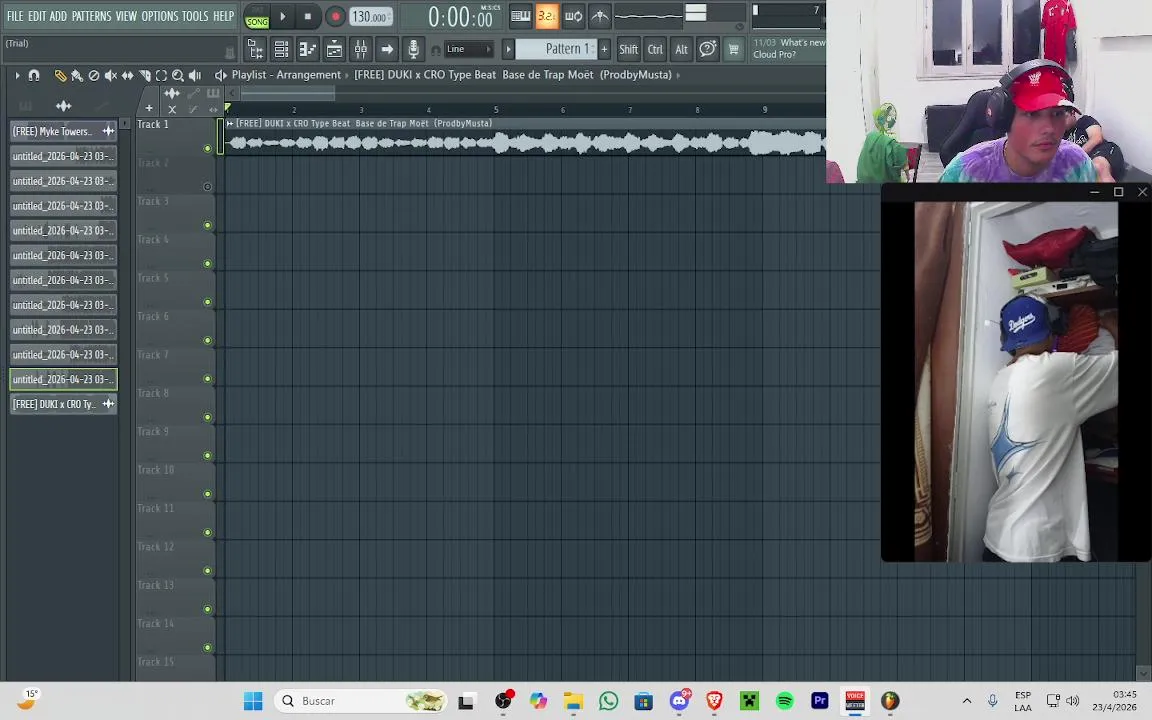Add a new pattern with plus
The height and width of the screenshot is (720, 1152).
tap(604, 49)
